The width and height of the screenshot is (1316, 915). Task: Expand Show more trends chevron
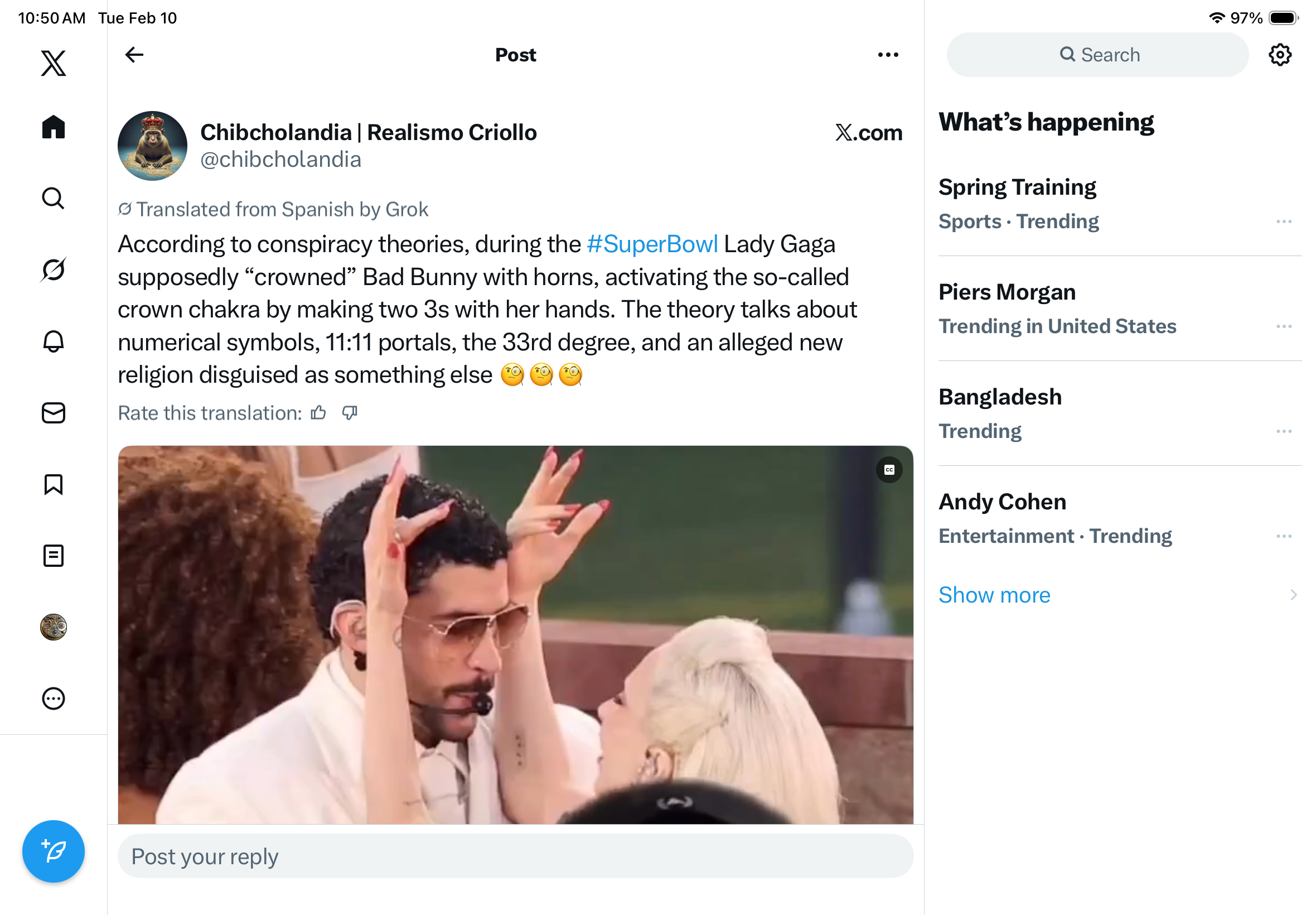(x=1293, y=595)
